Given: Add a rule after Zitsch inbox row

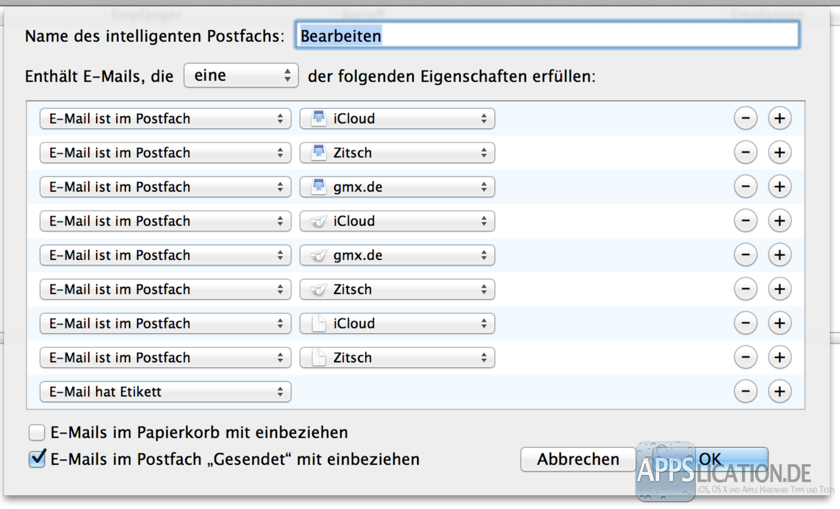Looking at the screenshot, I should coord(779,153).
